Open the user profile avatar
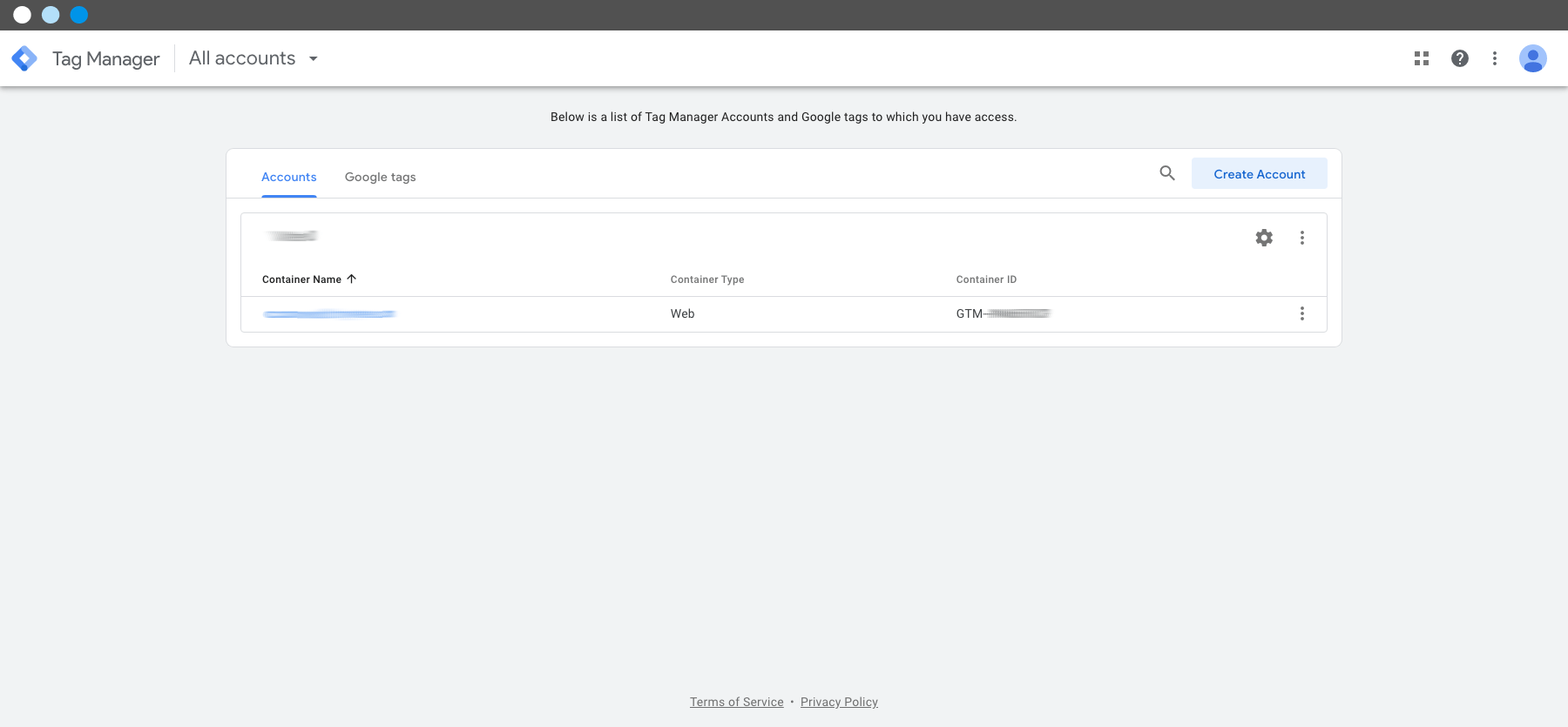 pyautogui.click(x=1533, y=58)
